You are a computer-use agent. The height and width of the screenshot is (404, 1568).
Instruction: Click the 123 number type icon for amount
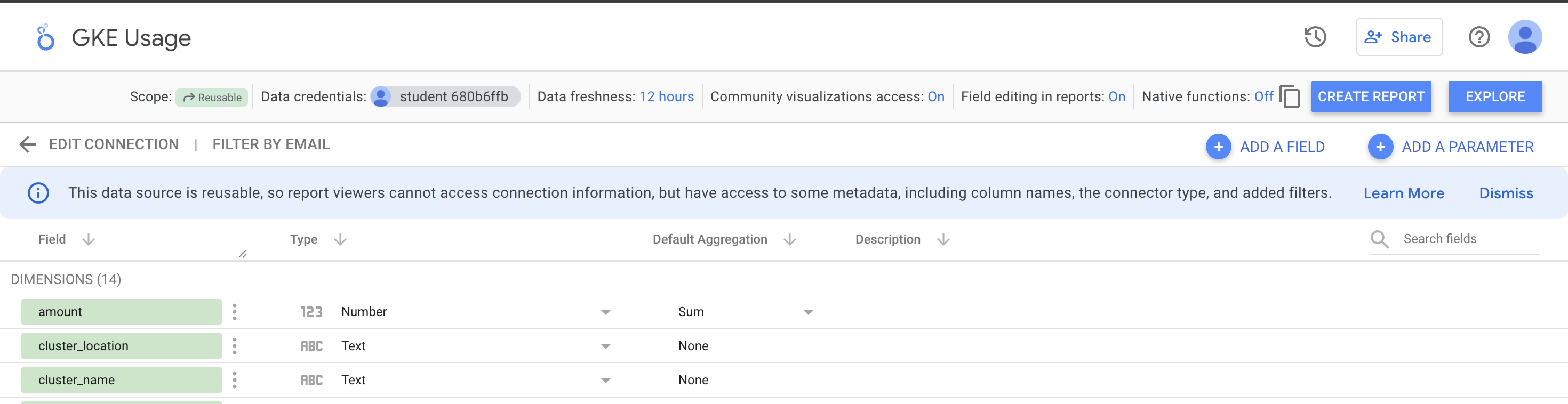point(311,311)
